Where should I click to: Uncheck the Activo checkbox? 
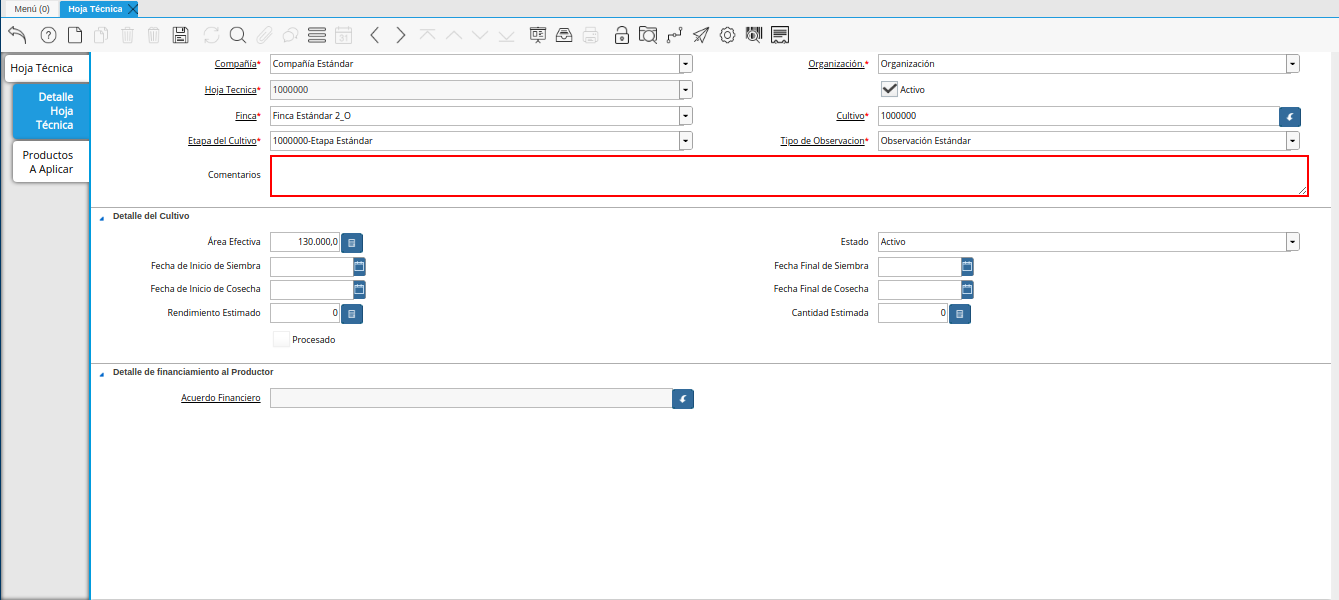coord(889,89)
